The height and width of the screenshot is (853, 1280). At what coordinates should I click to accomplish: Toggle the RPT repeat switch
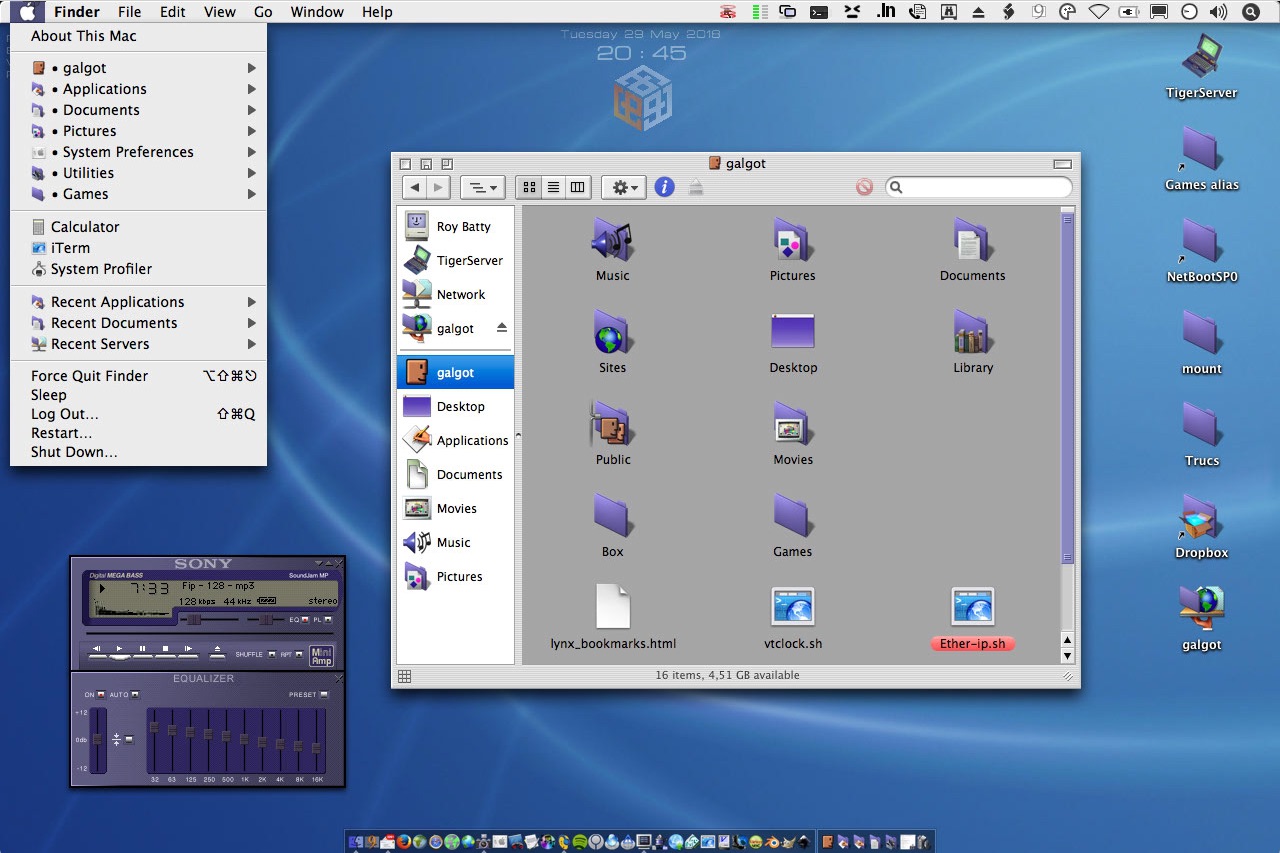[299, 655]
